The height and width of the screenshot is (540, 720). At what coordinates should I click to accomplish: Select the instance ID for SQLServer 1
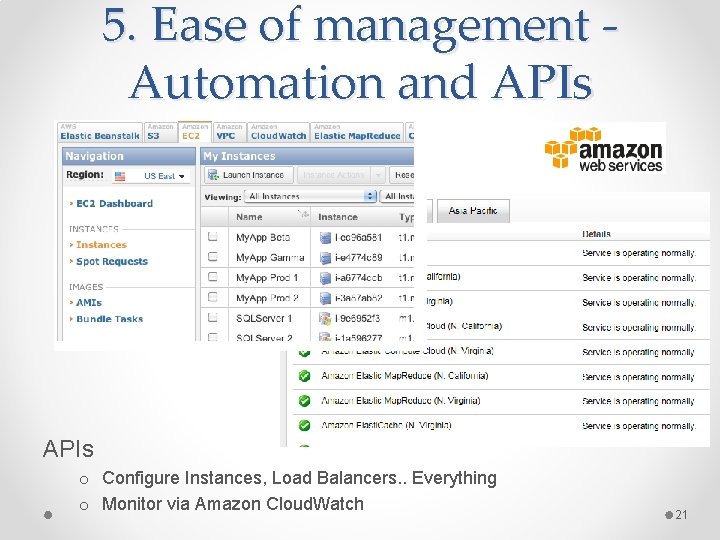pos(357,318)
